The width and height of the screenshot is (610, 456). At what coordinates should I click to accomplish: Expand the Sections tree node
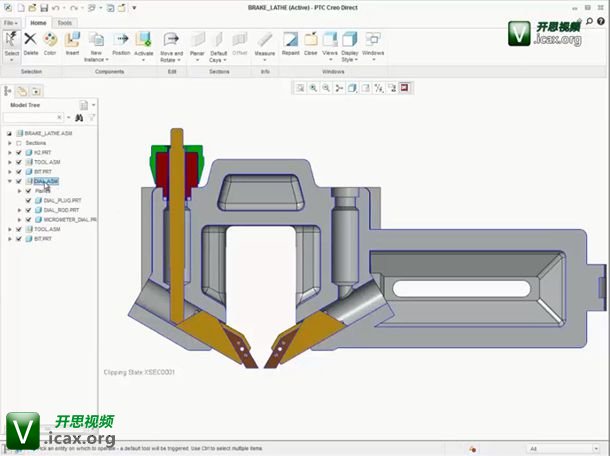tap(9, 143)
